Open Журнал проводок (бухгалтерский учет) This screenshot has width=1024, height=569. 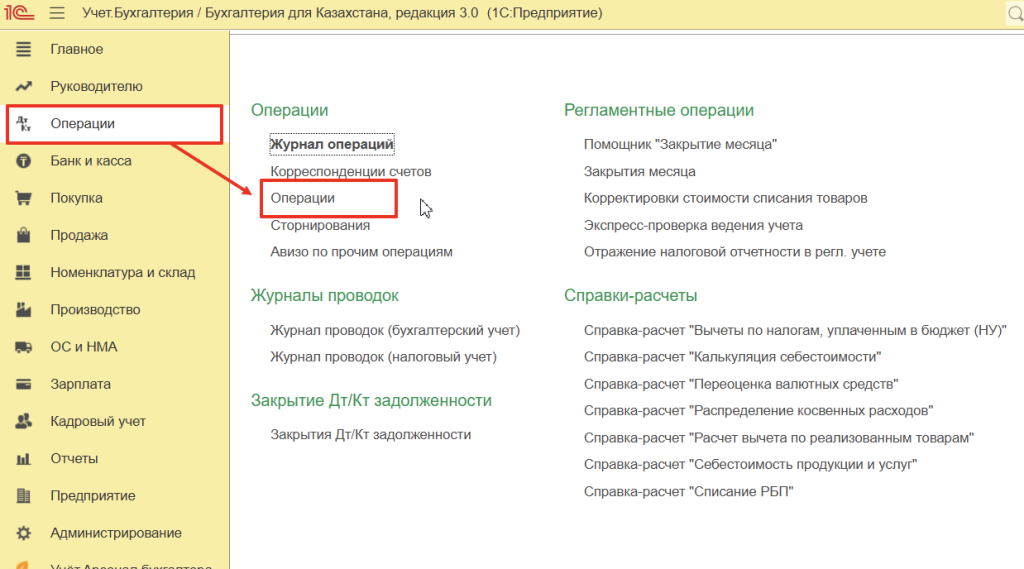[395, 329]
